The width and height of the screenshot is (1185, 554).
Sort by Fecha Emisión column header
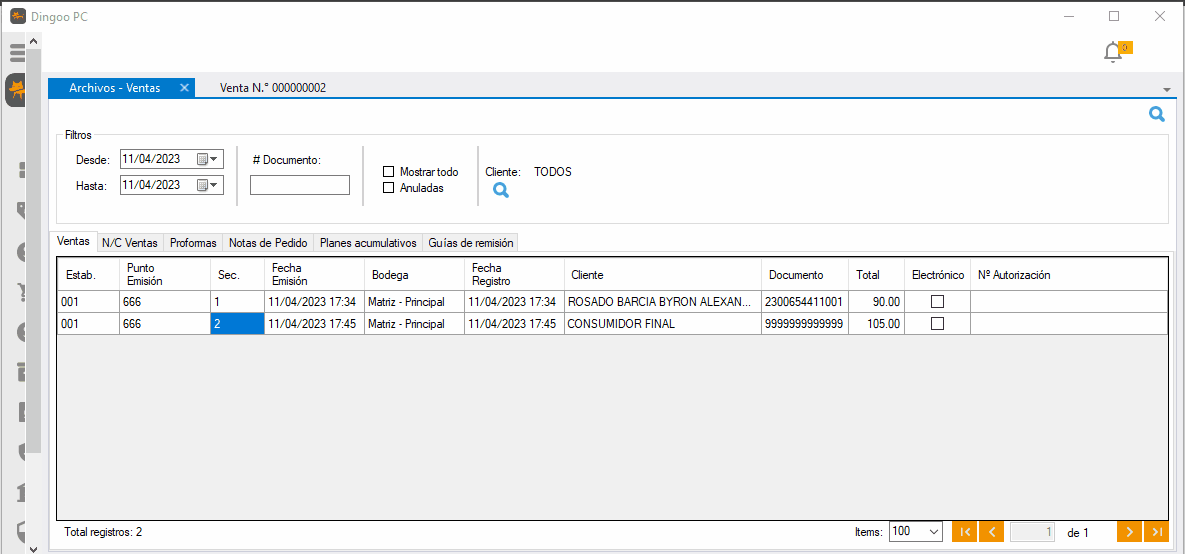point(314,274)
